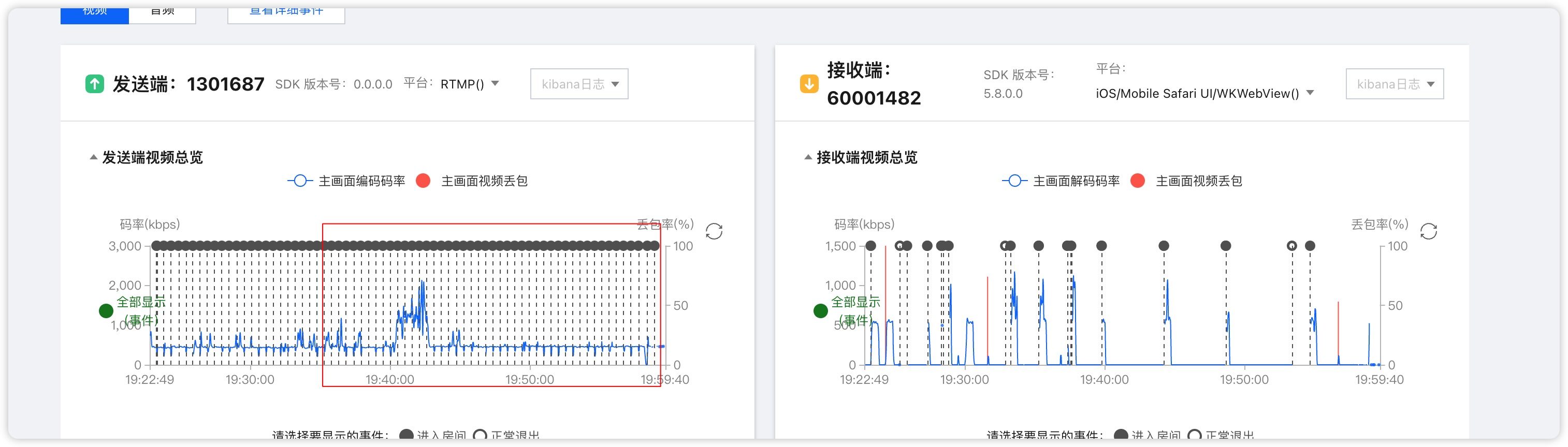Toggle 主画面编码码率 legend in sender chart
The width and height of the screenshot is (1568, 447).
pyautogui.click(x=346, y=181)
